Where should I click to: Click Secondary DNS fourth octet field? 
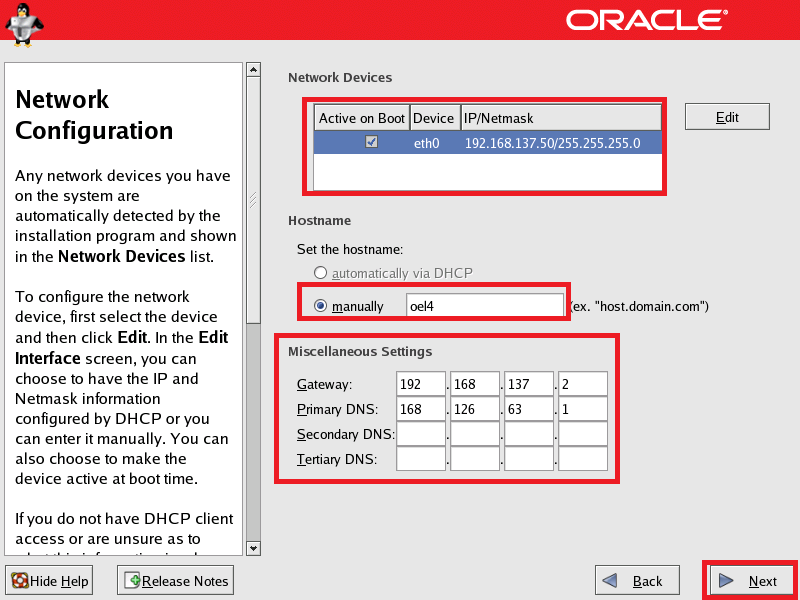583,434
